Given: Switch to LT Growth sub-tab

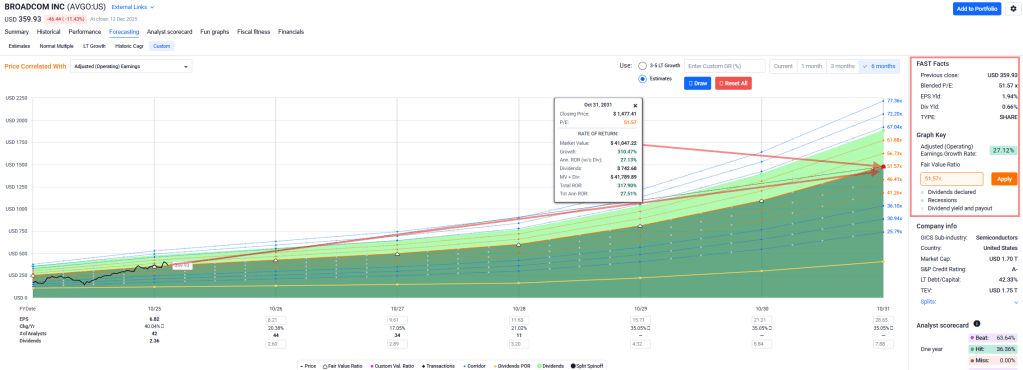Looking at the screenshot, I should (x=95, y=46).
